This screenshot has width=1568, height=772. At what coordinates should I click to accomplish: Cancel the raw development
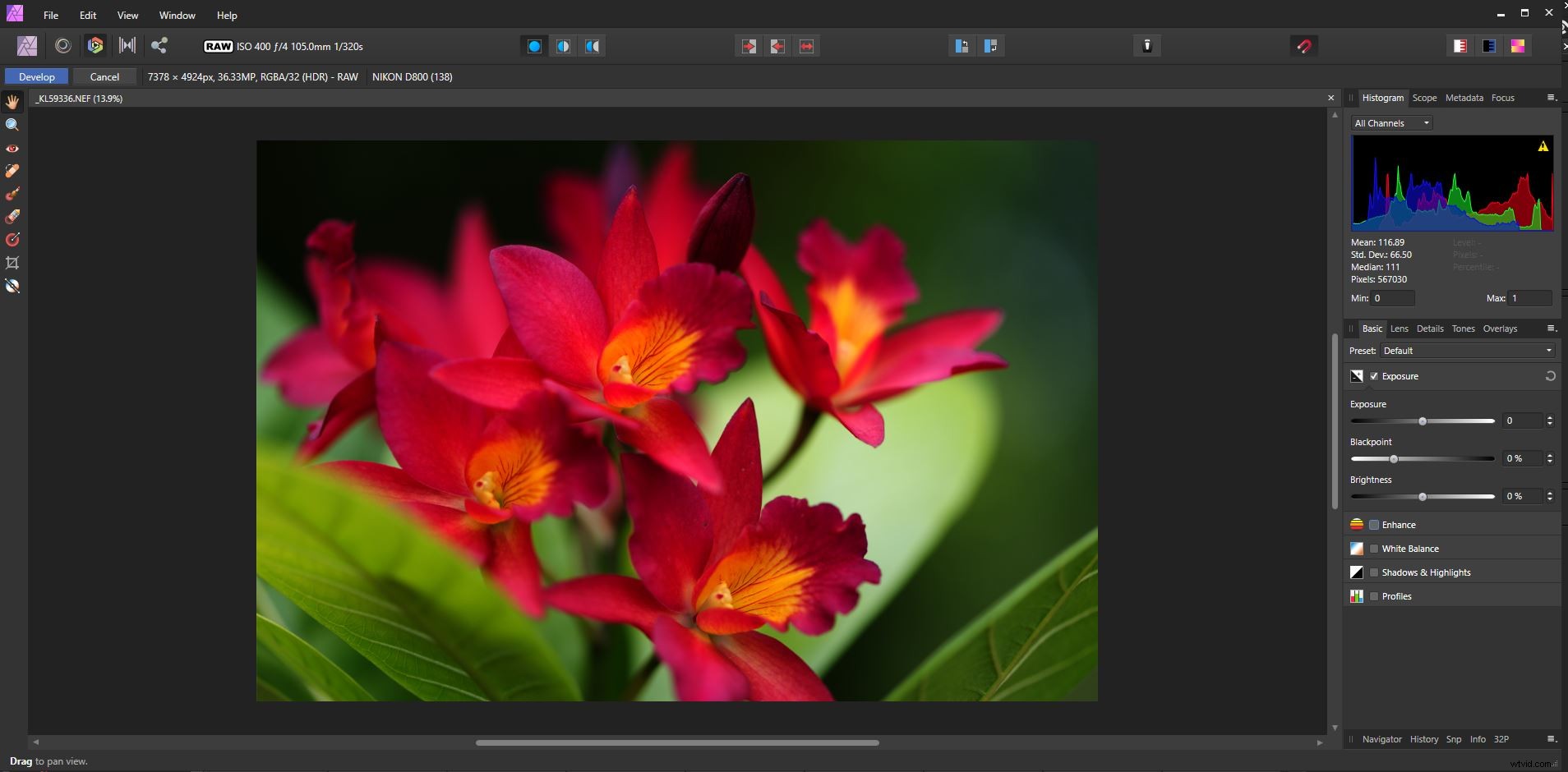104,76
